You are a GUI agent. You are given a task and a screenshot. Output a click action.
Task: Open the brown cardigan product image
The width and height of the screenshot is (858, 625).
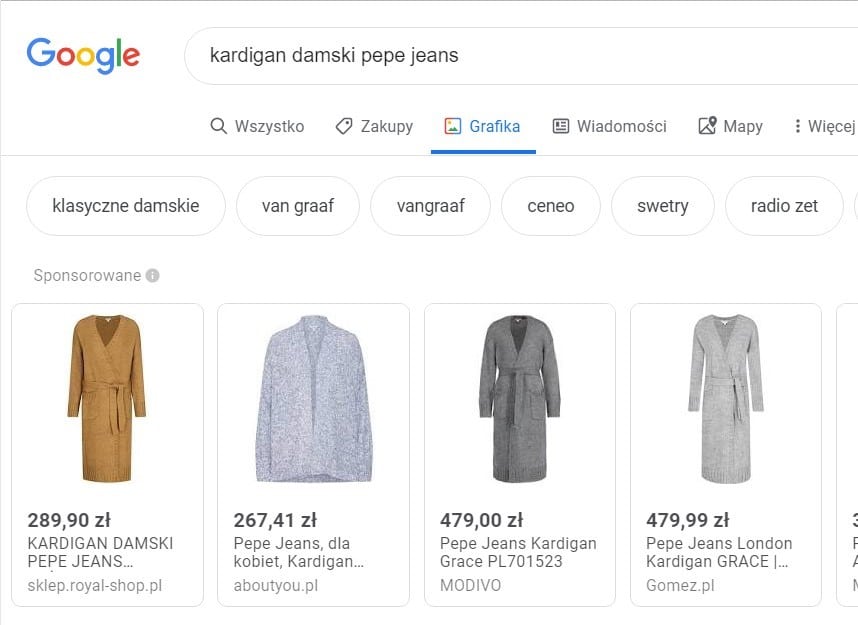point(107,398)
